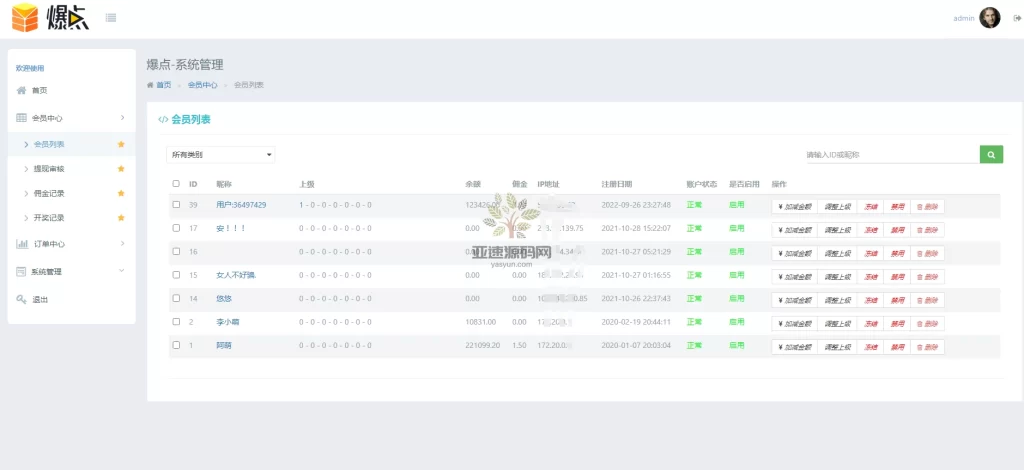Click the key icon beside 退出
Screen dimensions: 1024x470
pyautogui.click(x=22, y=300)
